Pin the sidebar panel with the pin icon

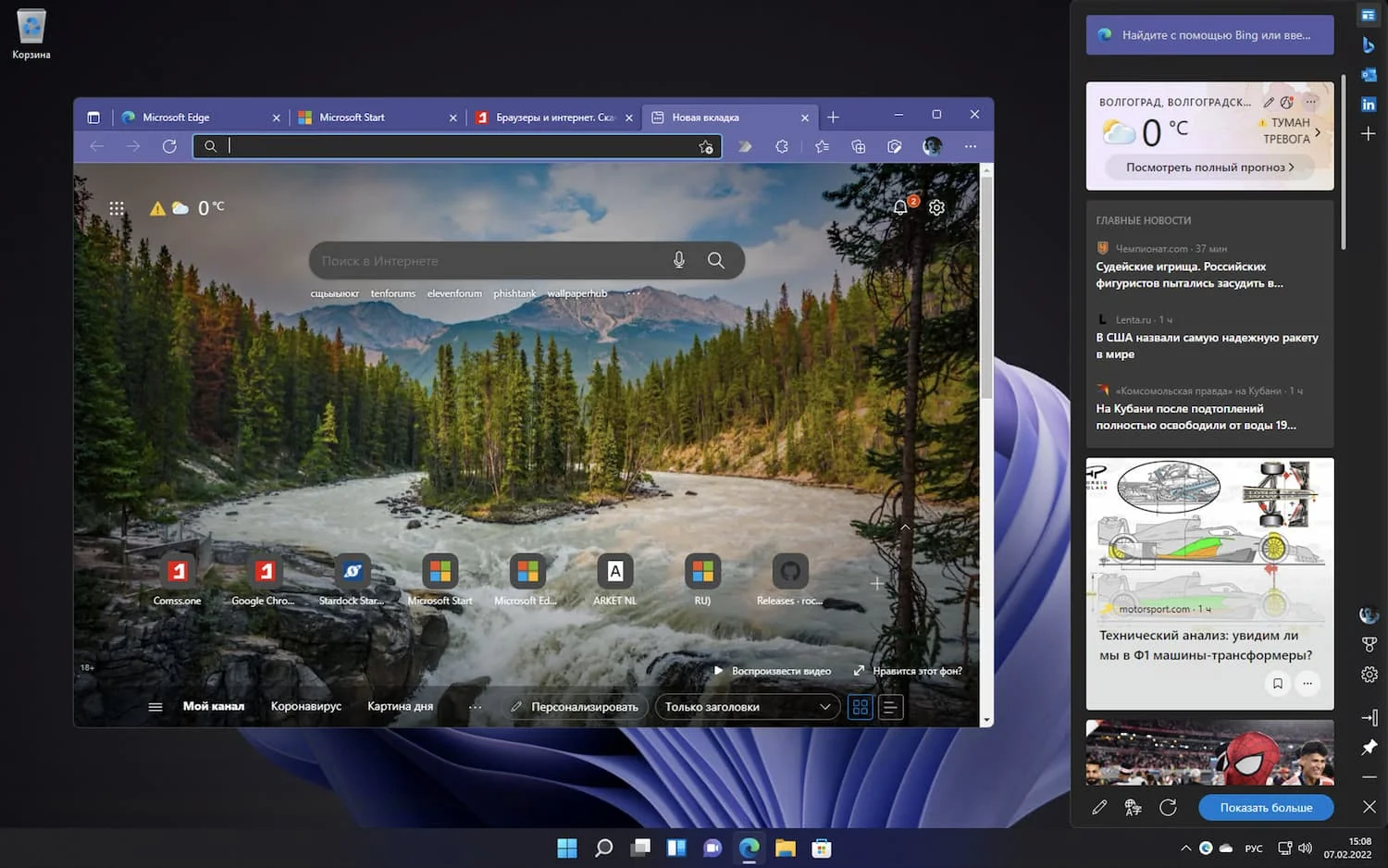point(1369,747)
